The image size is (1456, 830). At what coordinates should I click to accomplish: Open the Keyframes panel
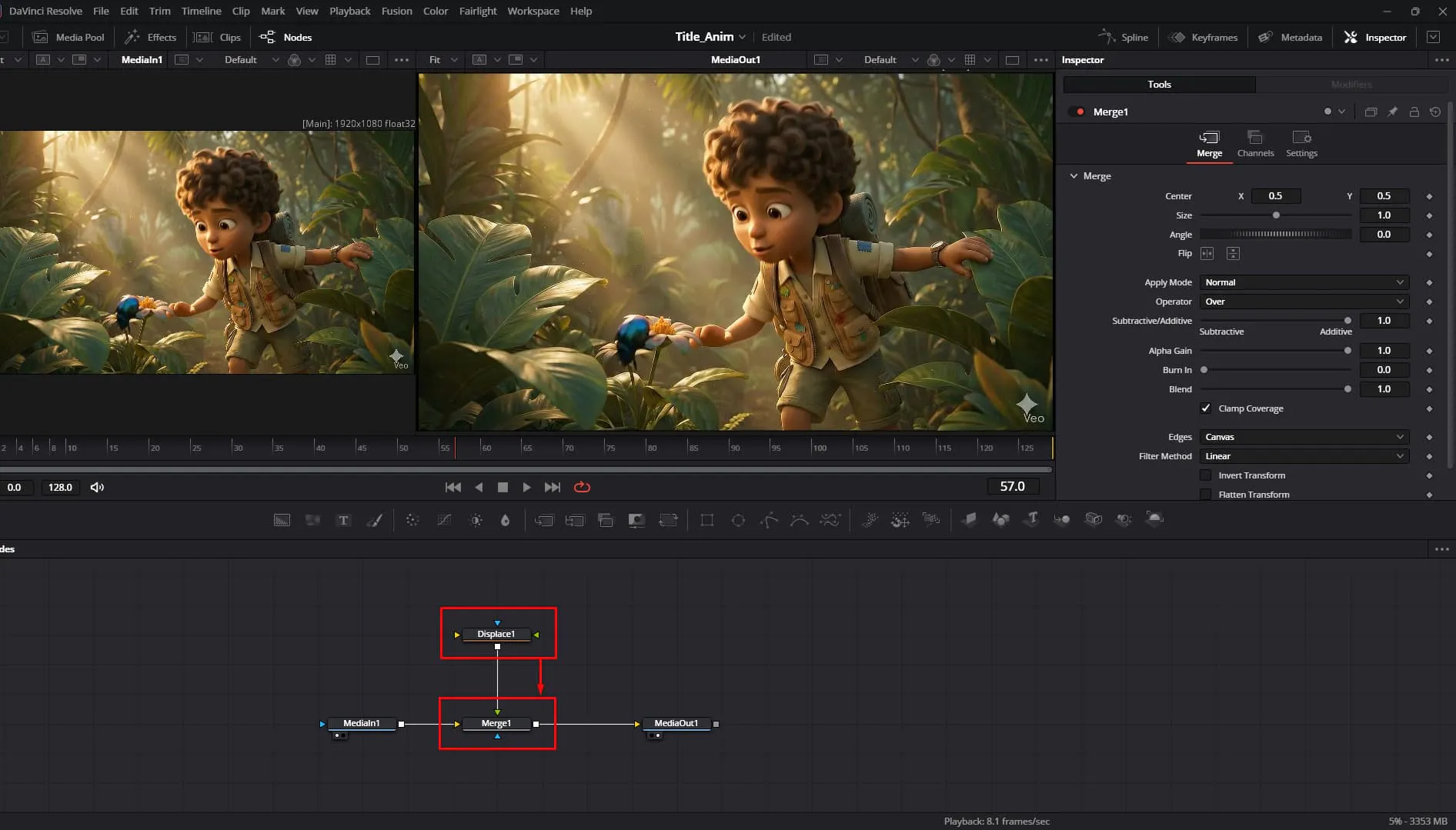click(x=1203, y=37)
